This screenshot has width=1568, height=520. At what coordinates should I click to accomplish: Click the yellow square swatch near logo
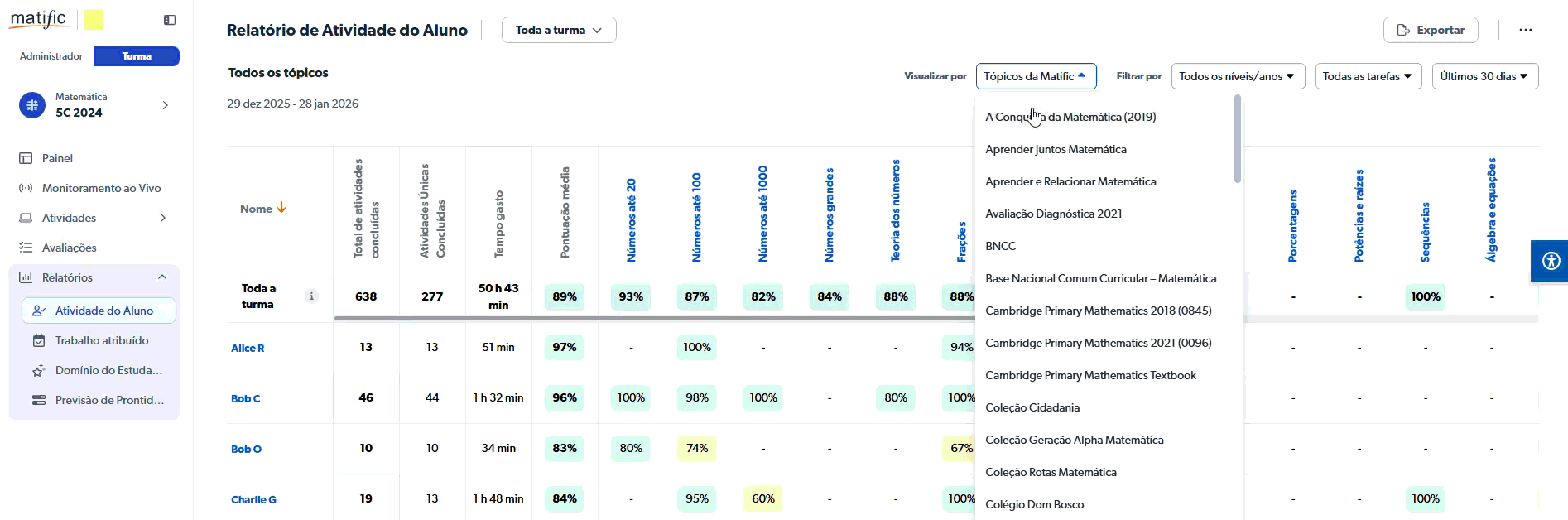pos(94,20)
